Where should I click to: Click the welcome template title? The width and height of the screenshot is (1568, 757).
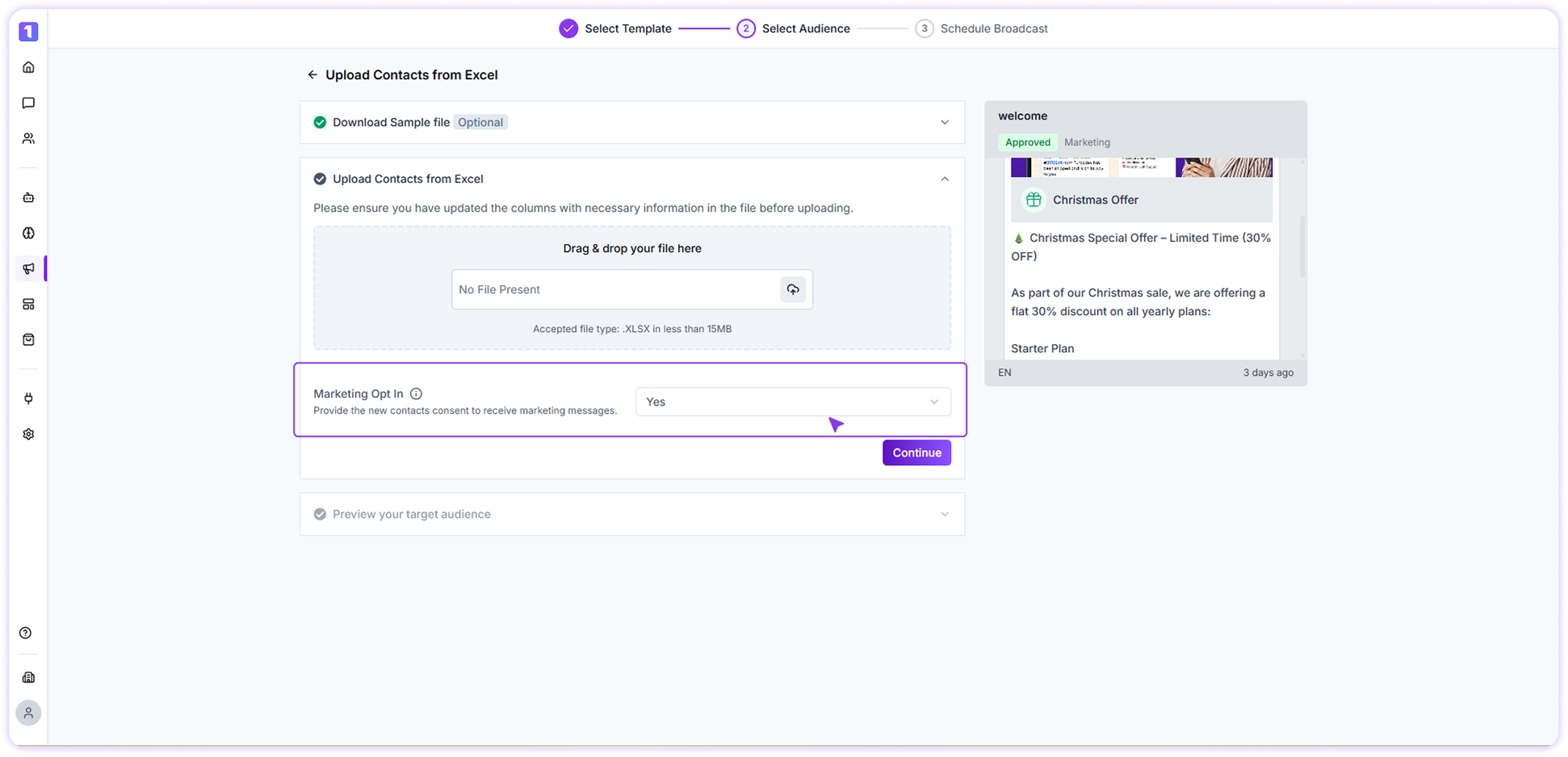click(x=1022, y=116)
